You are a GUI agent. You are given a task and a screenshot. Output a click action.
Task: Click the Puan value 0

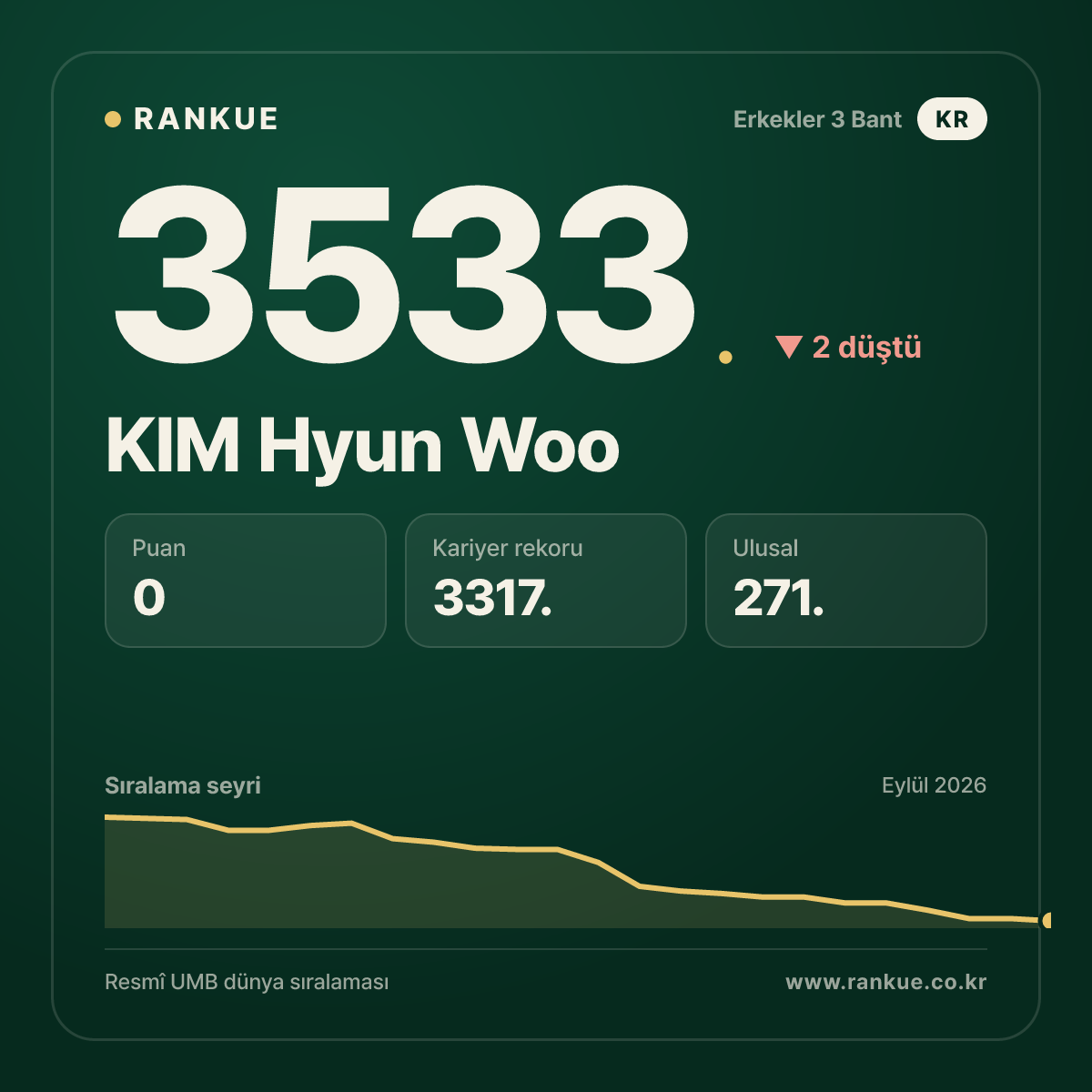(x=149, y=598)
